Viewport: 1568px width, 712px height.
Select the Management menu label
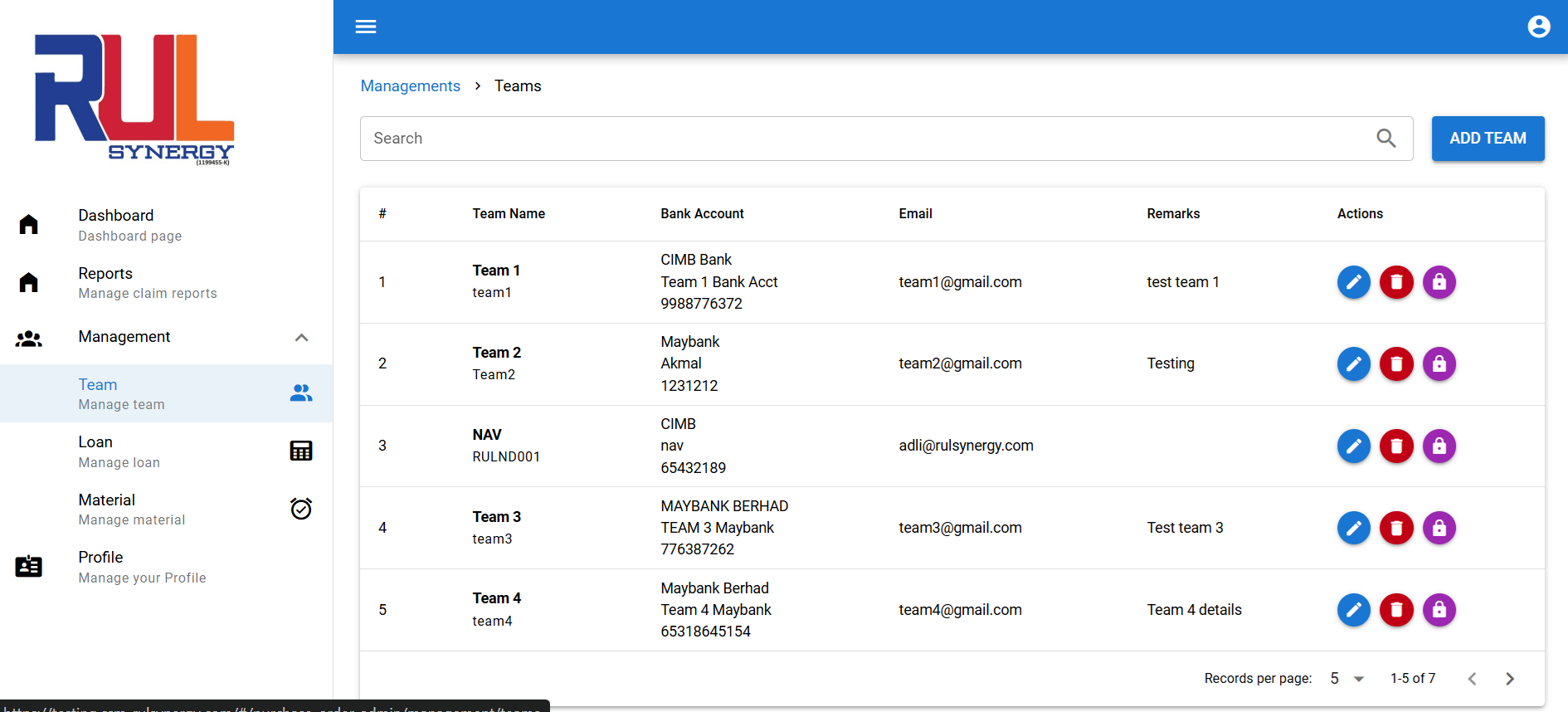[x=124, y=337]
